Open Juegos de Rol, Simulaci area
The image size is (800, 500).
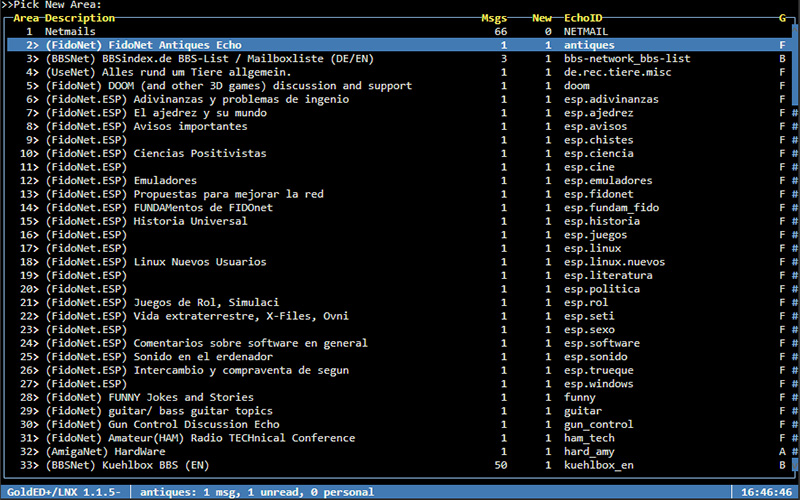coord(399,303)
